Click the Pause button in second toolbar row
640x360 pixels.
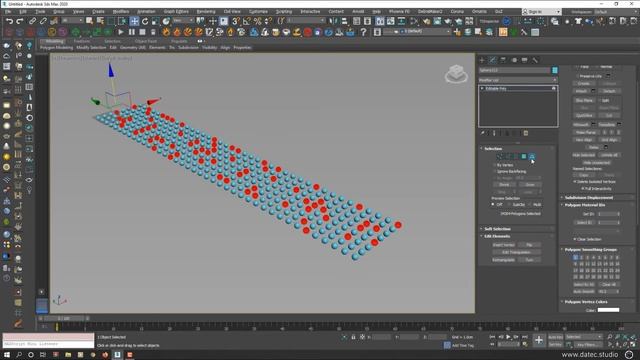131,32
